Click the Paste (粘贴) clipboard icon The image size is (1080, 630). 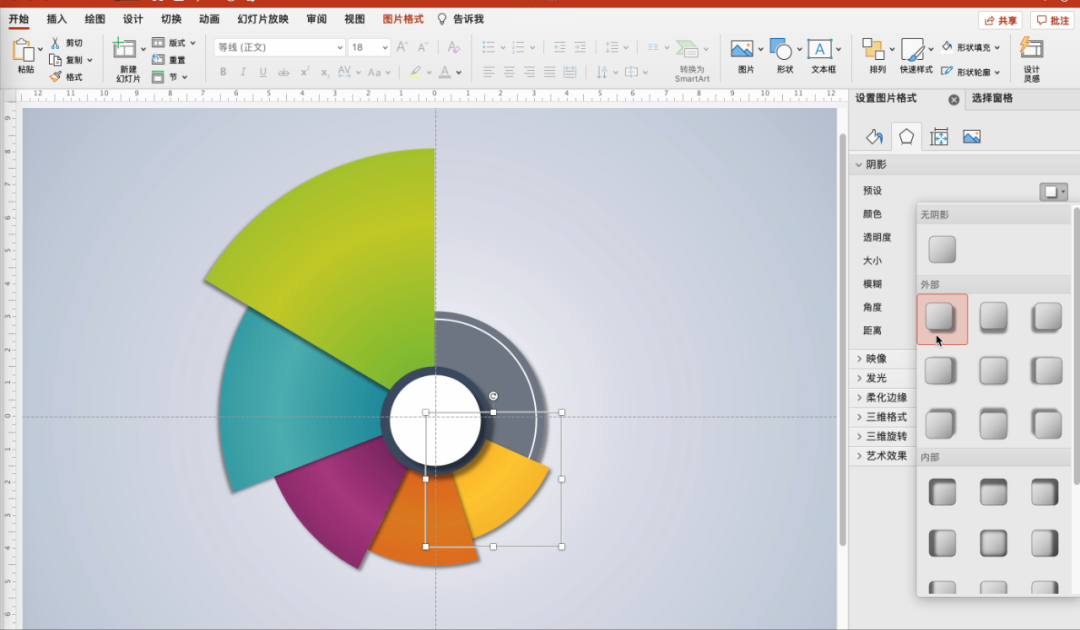25,50
